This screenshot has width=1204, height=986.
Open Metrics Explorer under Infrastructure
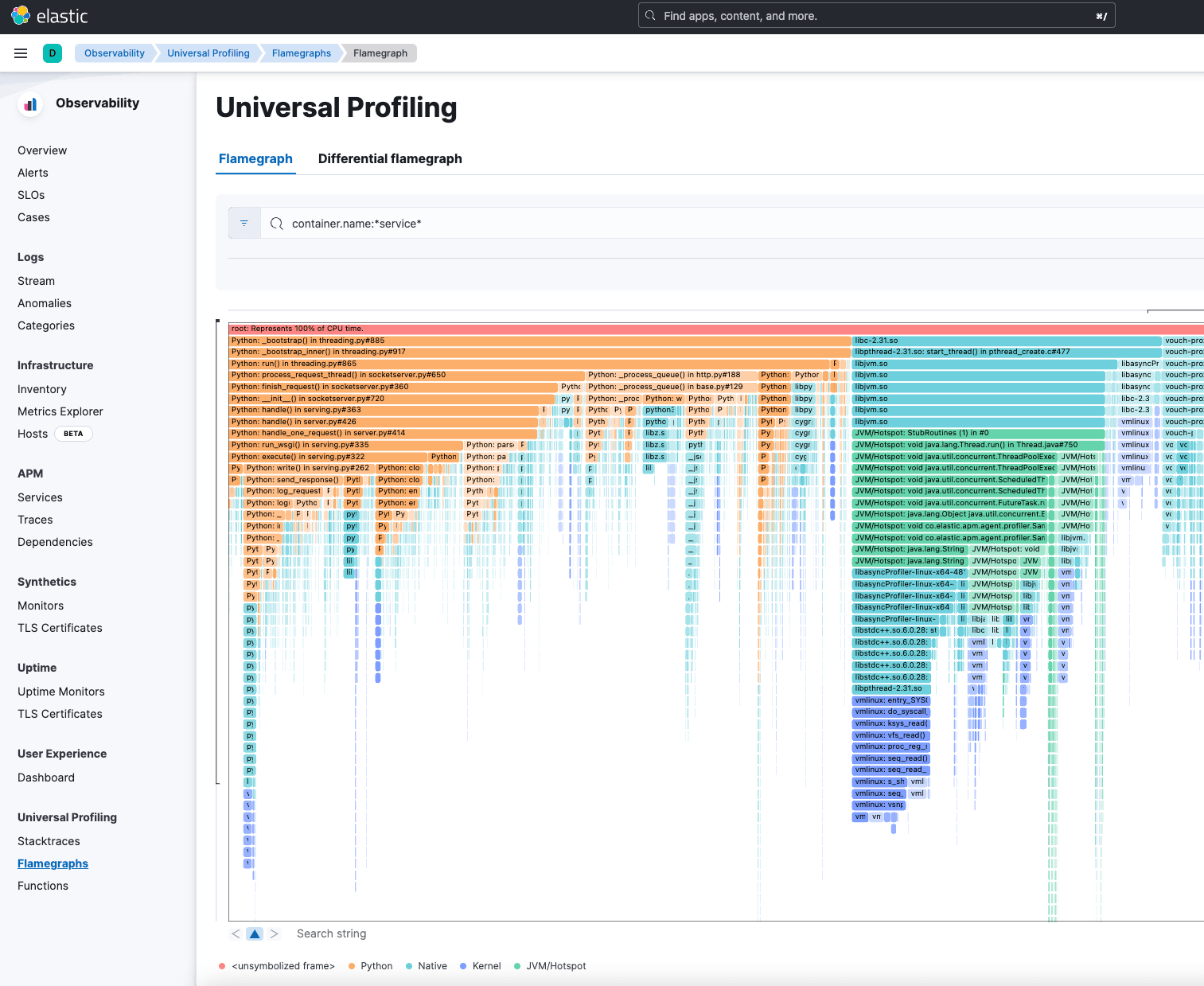60,411
